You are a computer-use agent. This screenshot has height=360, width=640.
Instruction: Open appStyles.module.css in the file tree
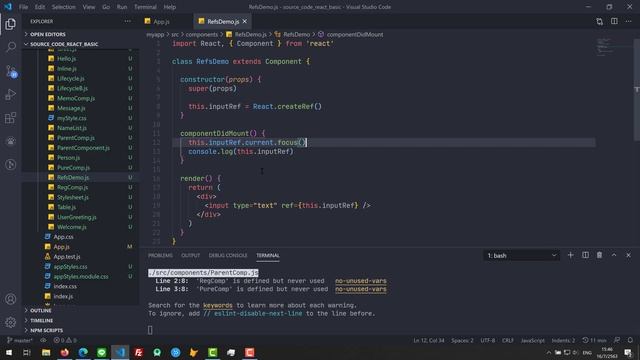coord(81,276)
